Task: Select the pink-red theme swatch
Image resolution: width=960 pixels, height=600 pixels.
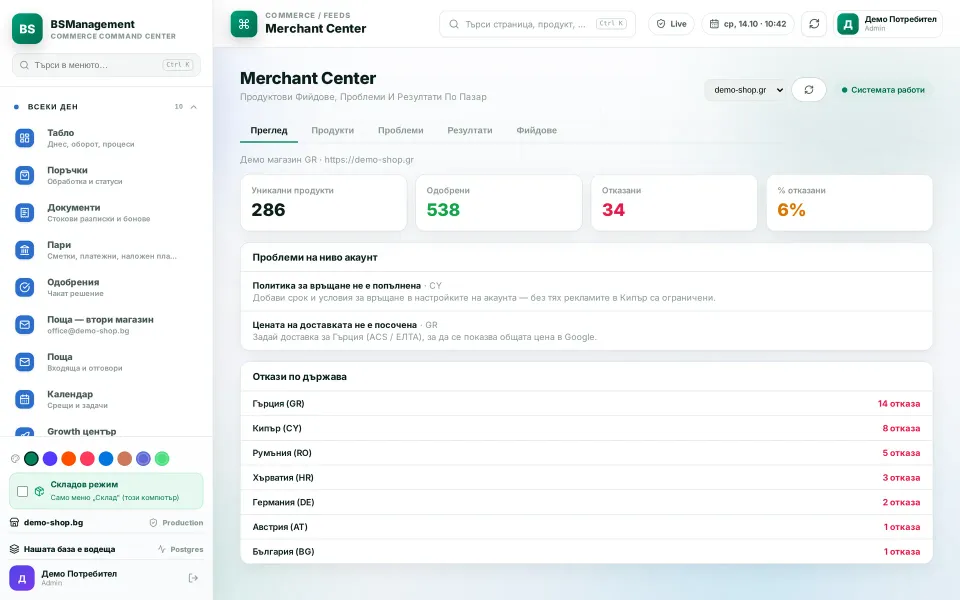Action: [x=88, y=459]
